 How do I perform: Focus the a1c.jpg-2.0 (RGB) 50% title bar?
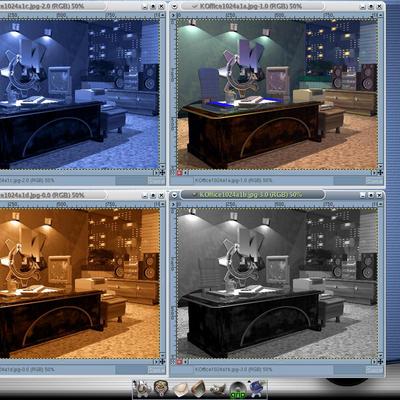point(53,6)
